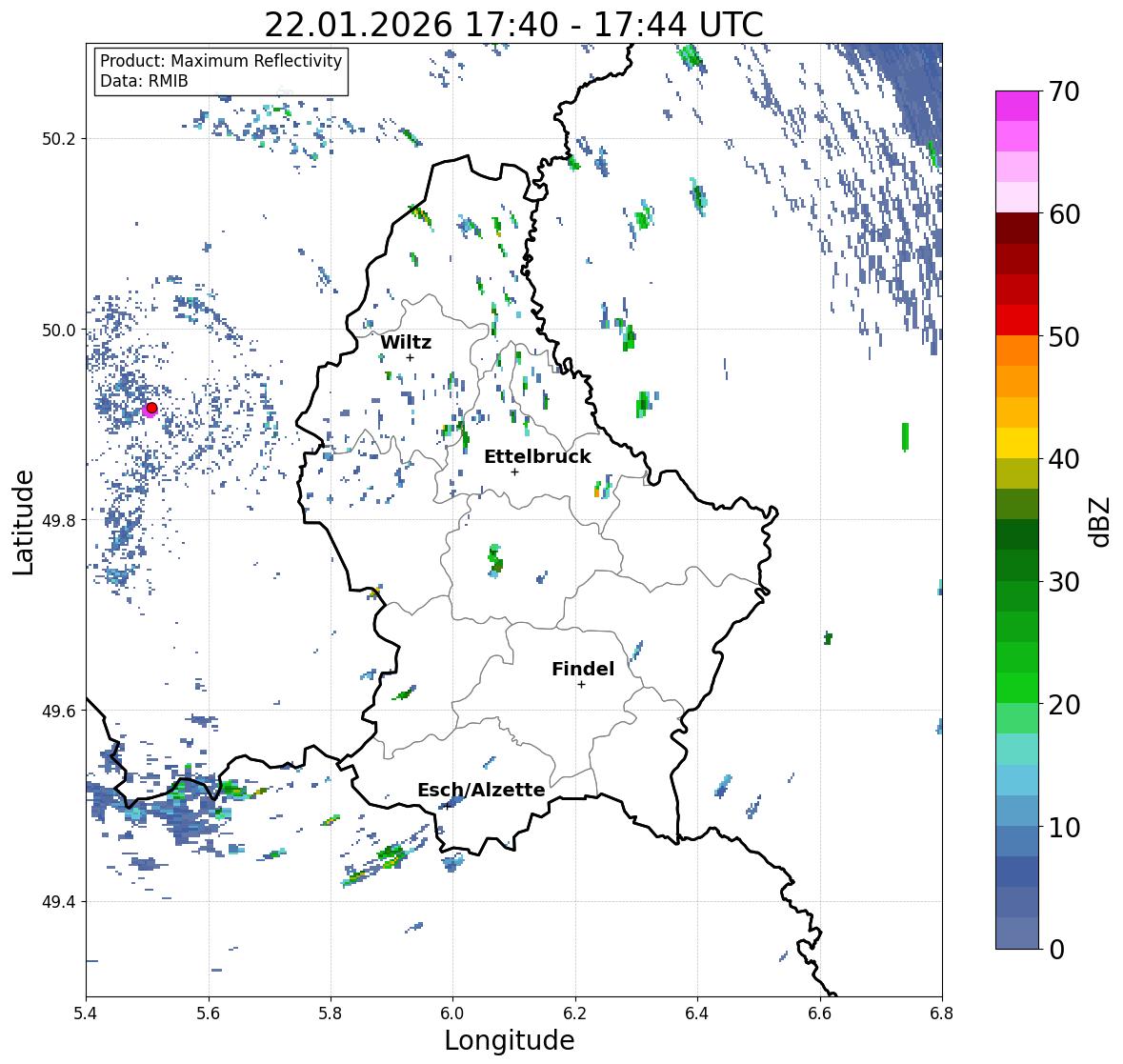Click the dBZ colorbar axis label
This screenshot has height=1064, width=1123.
point(1100,522)
